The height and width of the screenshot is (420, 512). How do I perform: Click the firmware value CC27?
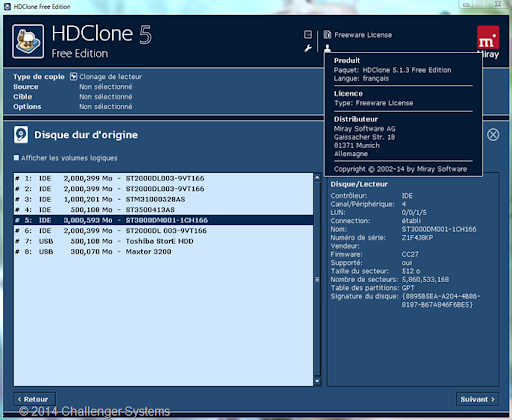pos(410,254)
